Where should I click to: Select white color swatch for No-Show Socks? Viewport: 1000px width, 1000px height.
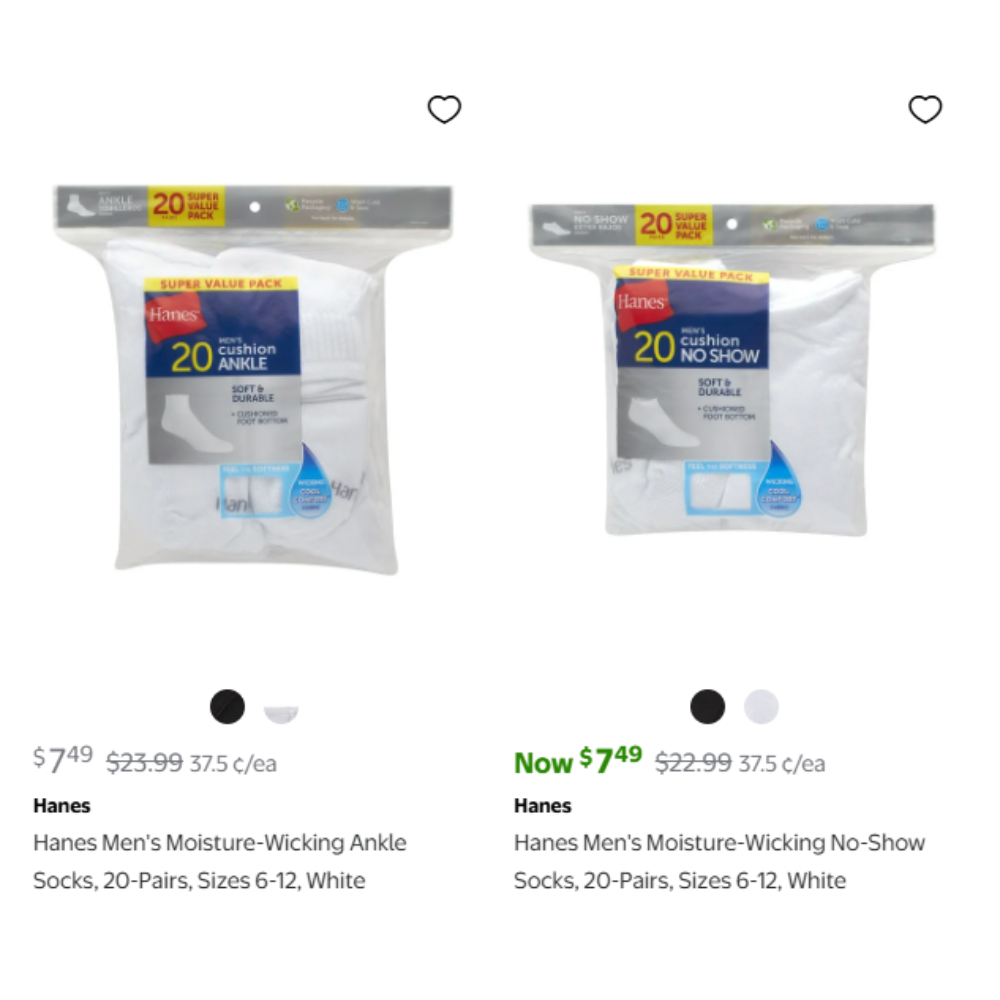click(761, 707)
